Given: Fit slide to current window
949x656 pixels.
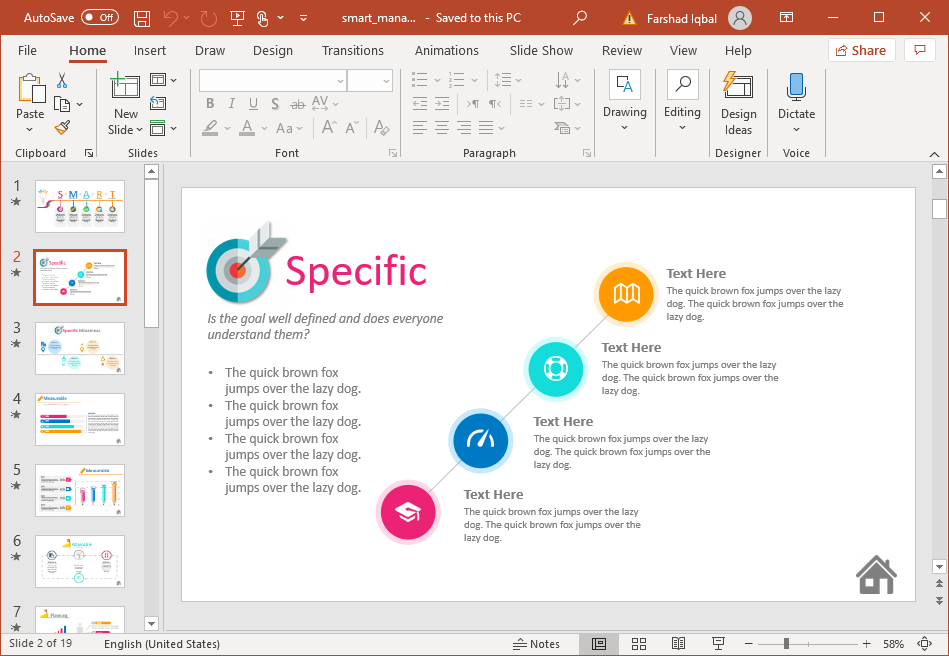Looking at the screenshot, I should (923, 644).
